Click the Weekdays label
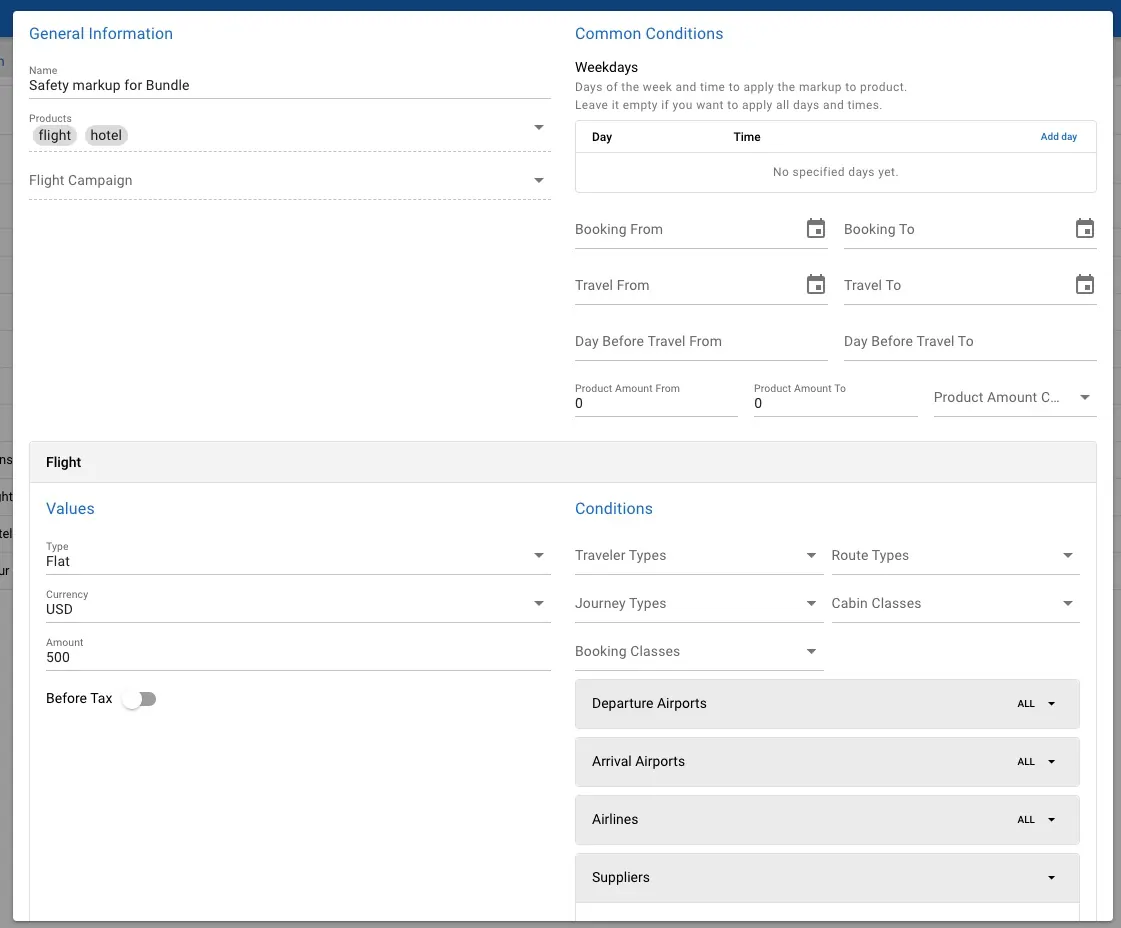 pos(606,67)
